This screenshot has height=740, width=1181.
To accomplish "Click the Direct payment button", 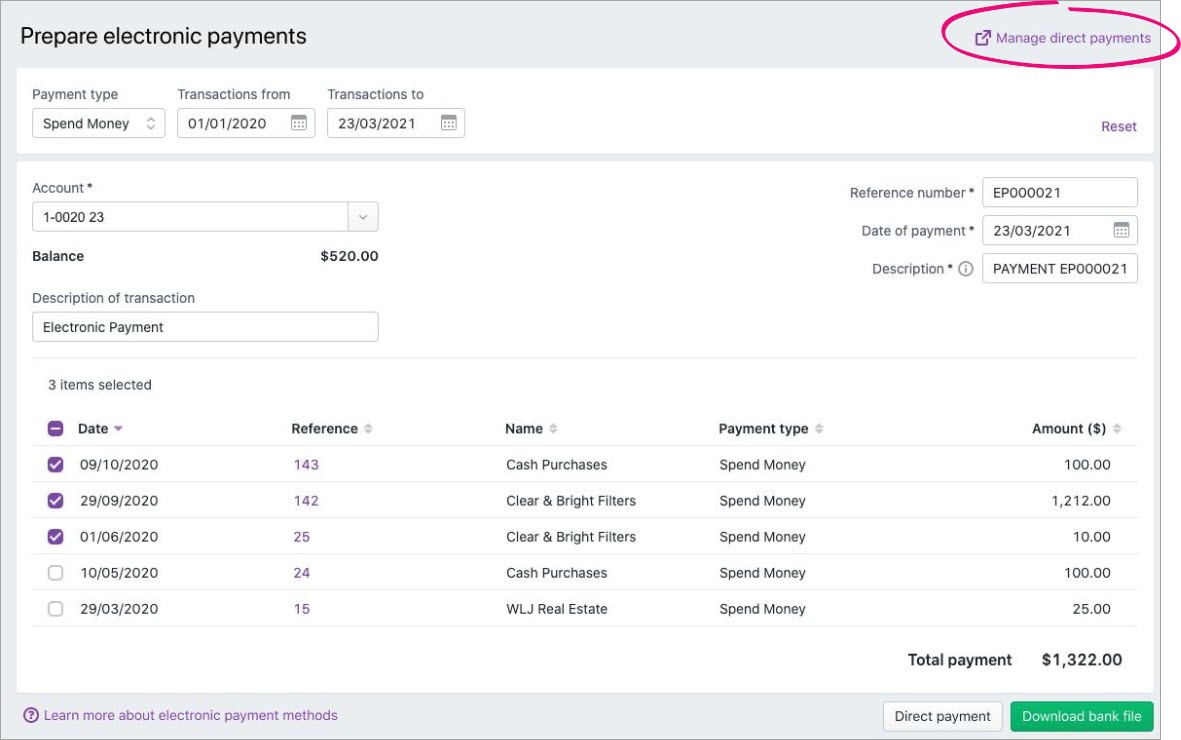I will click(x=942, y=716).
